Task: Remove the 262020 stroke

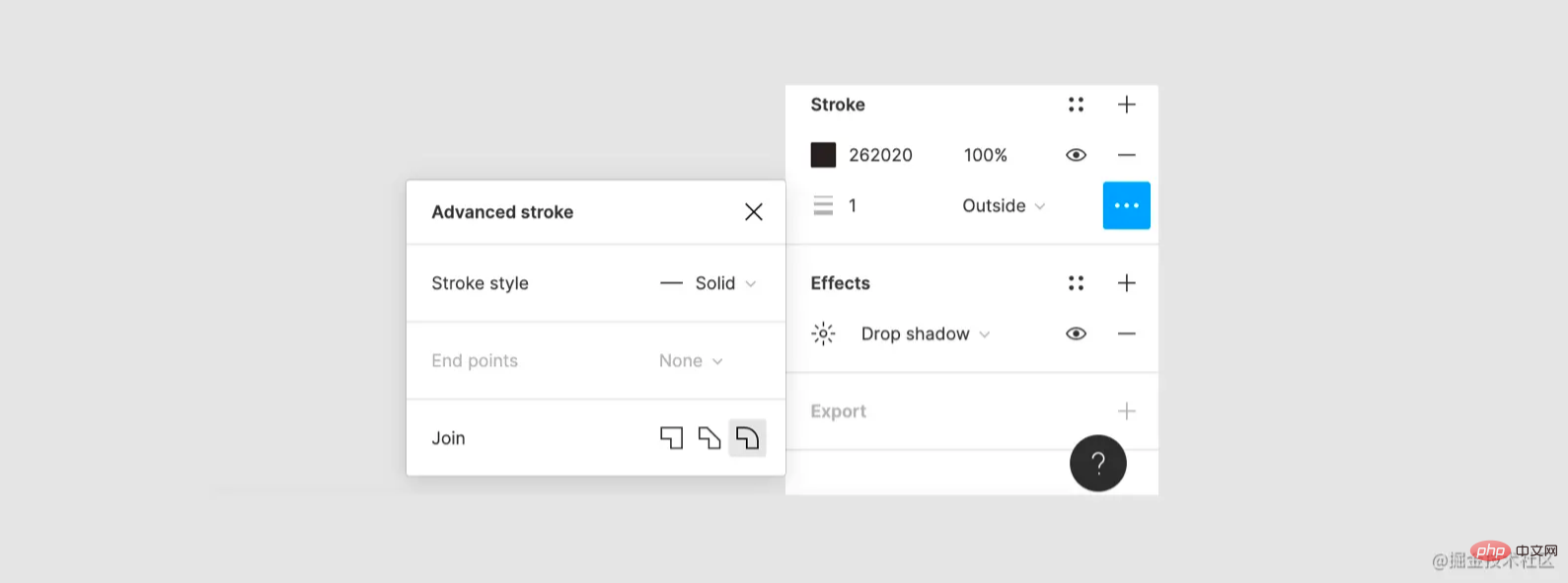Action: point(1126,155)
